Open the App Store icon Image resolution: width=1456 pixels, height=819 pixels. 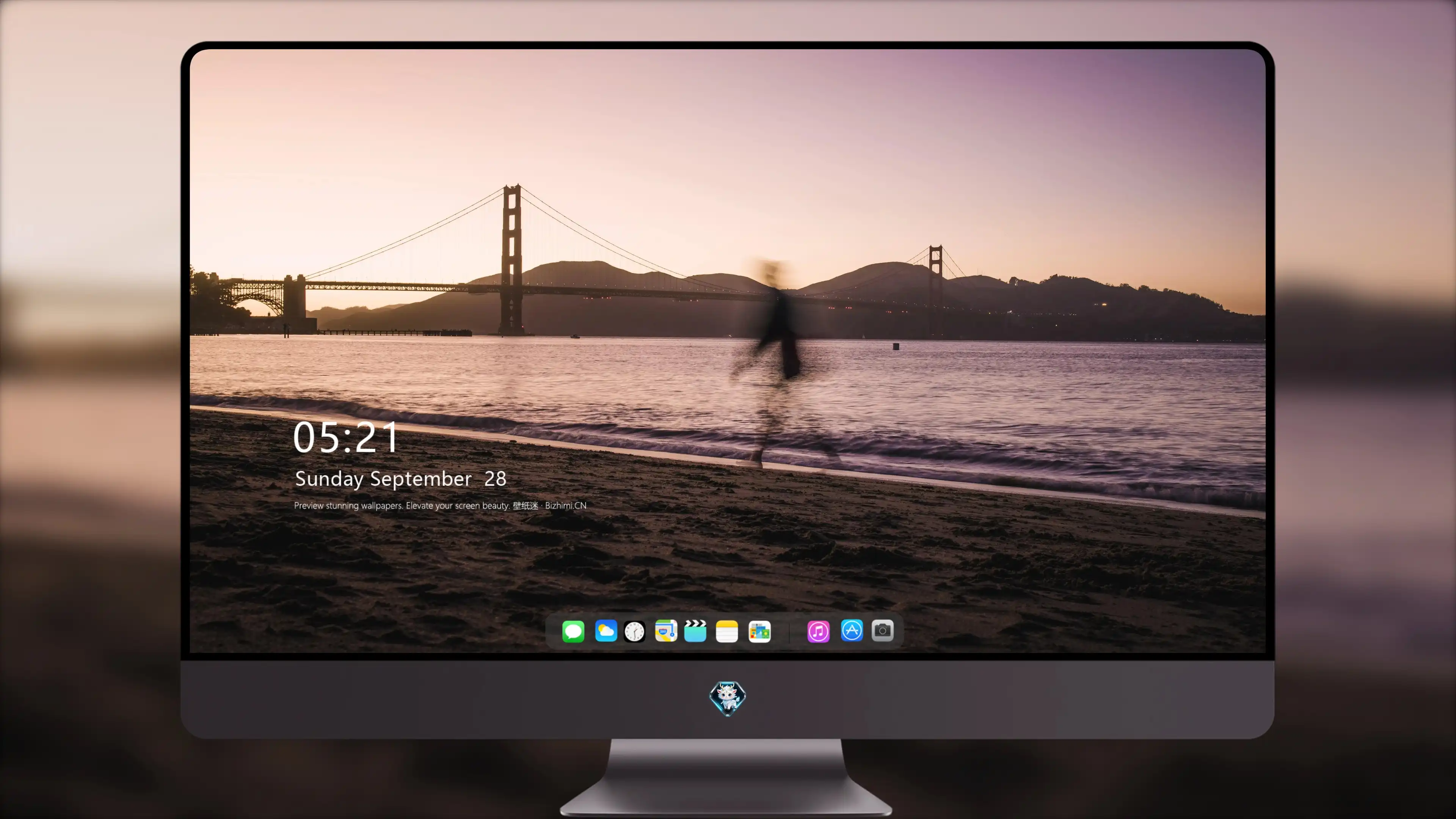coord(852,630)
